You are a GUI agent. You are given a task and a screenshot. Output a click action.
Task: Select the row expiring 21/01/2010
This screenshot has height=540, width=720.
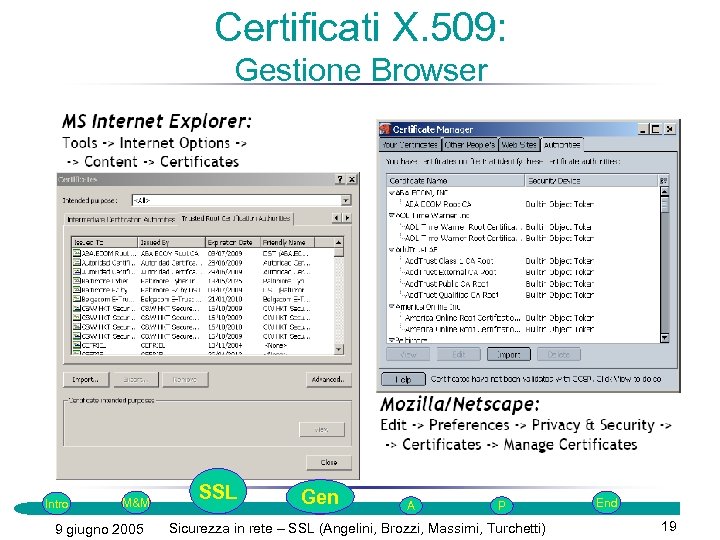203,299
